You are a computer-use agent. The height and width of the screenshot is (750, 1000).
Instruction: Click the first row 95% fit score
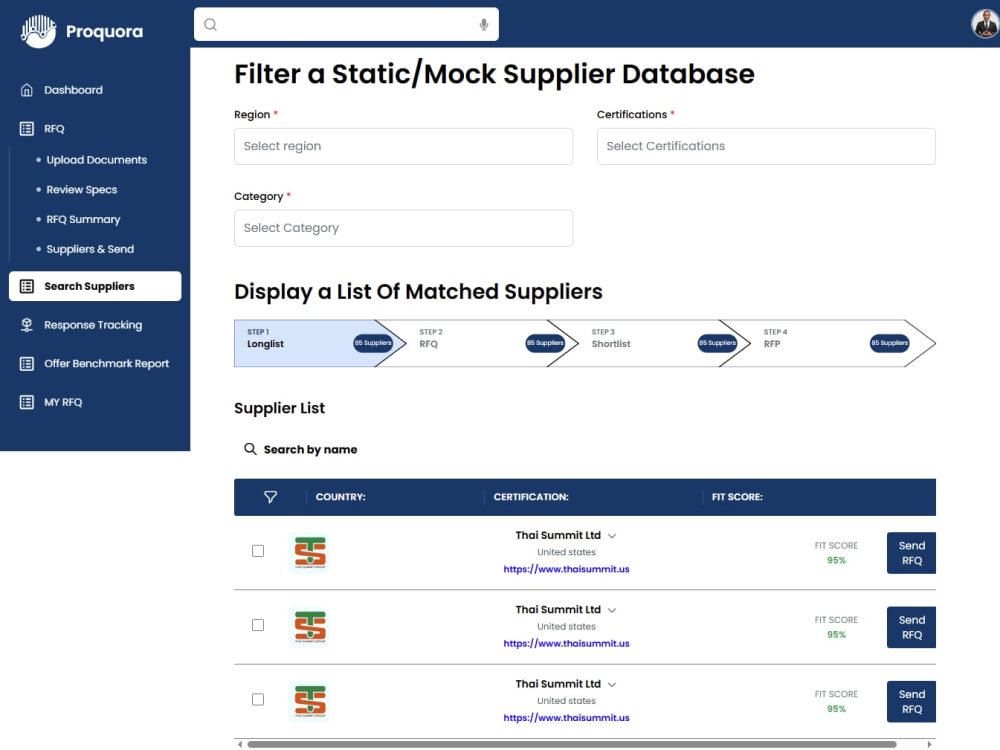(836, 561)
